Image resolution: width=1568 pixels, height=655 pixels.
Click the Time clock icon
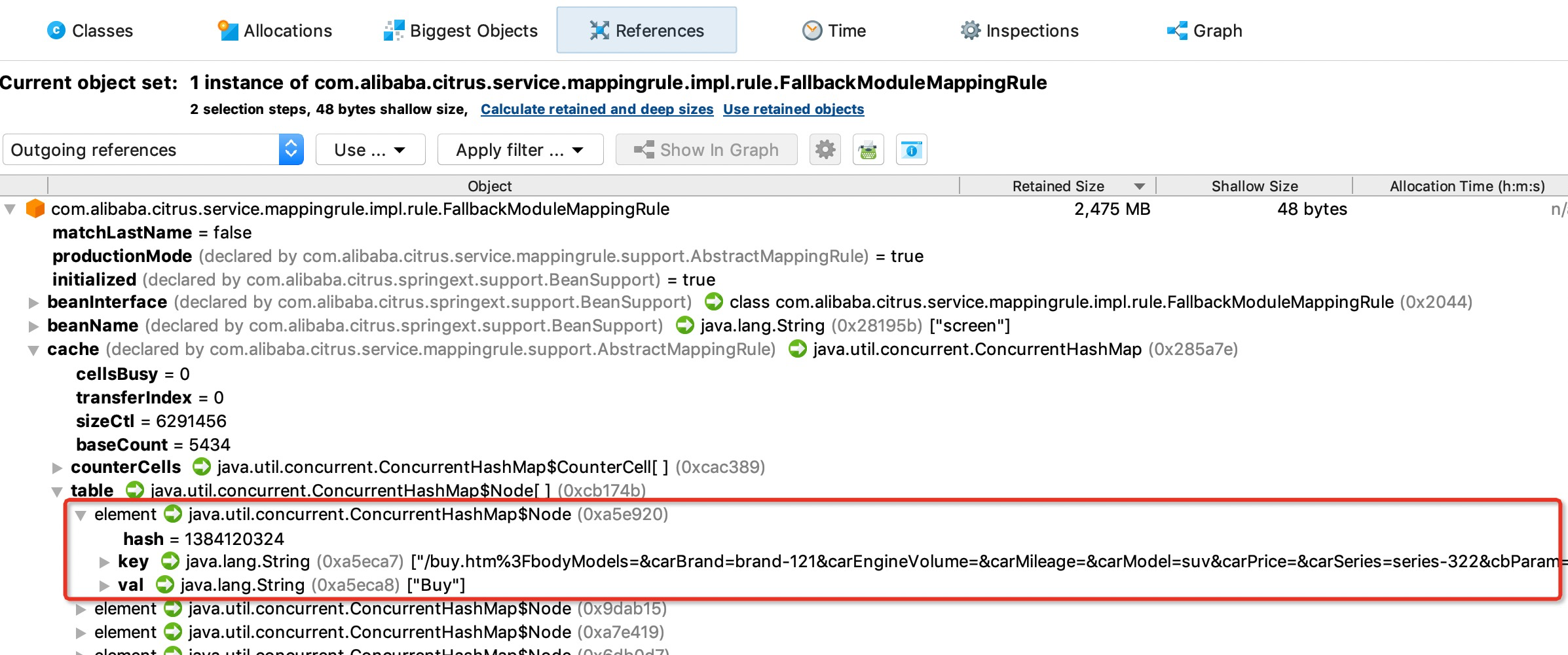[x=812, y=30]
